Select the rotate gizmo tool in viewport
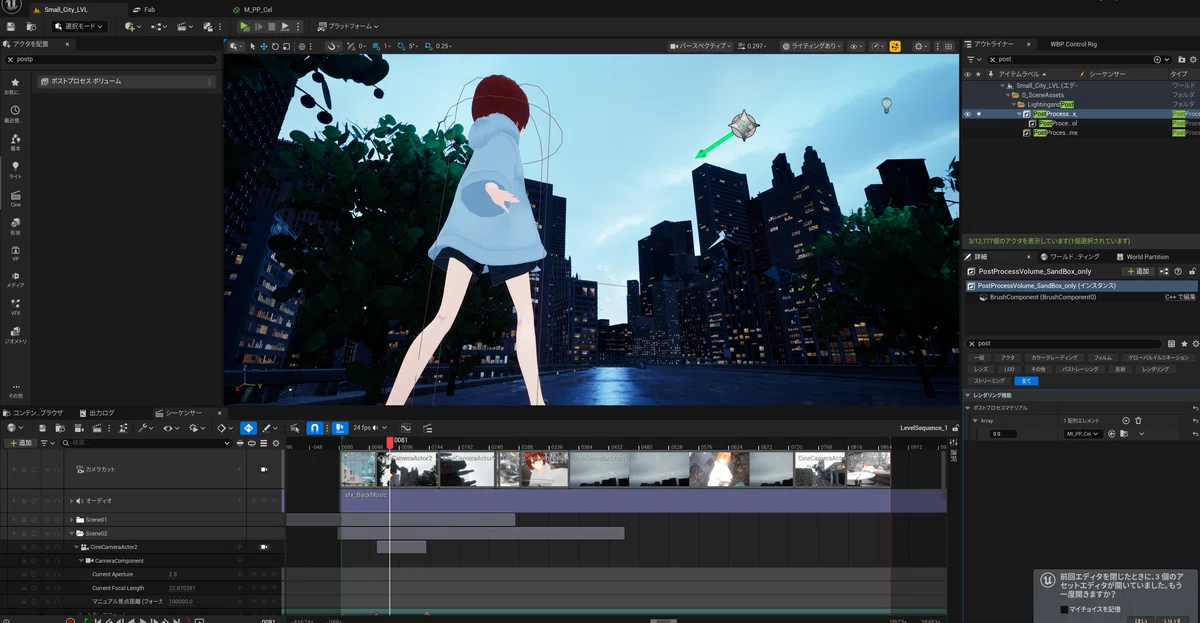1200x623 pixels. coord(276,46)
